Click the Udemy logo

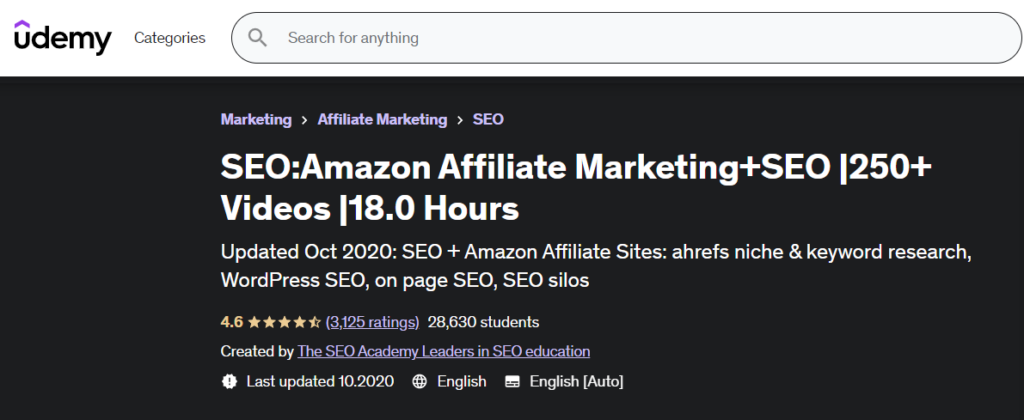[63, 38]
